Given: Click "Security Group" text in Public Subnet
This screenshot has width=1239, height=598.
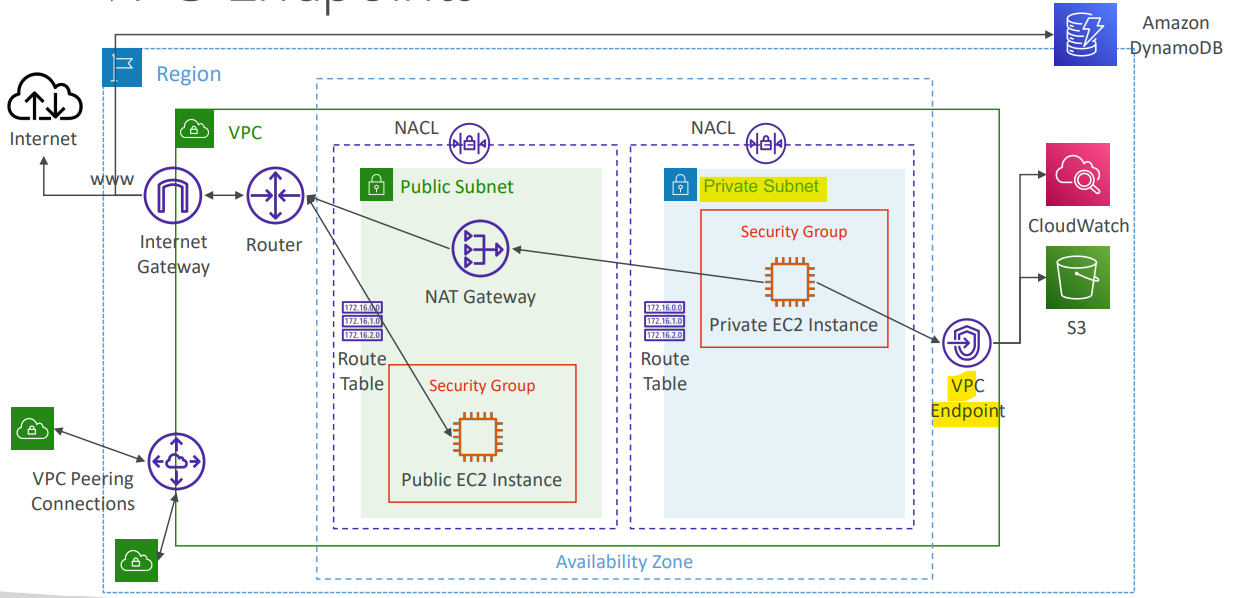Looking at the screenshot, I should [482, 385].
